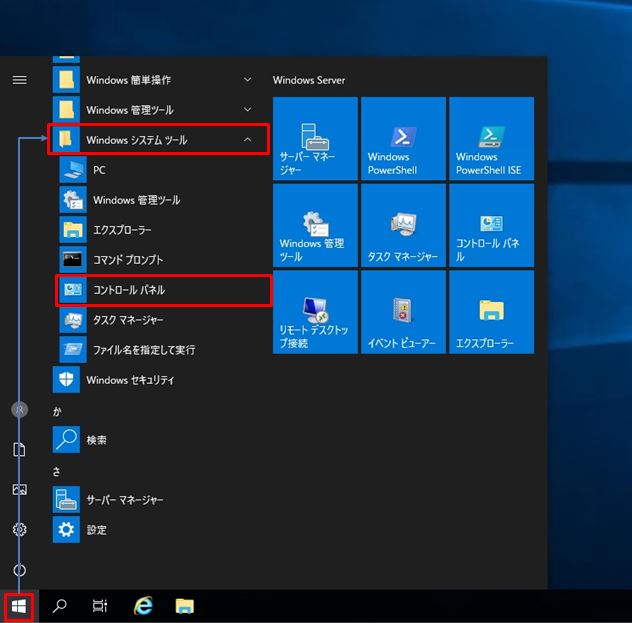Launch the Windows PowerShell tile
This screenshot has width=632, height=623.
pyautogui.click(x=403, y=138)
